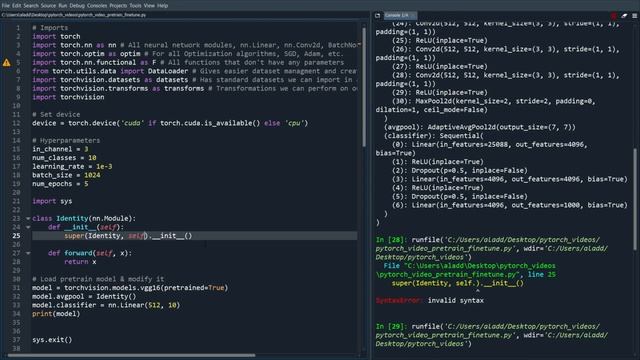Select the Console 1/A tab
640x360 pixels.
400,16
